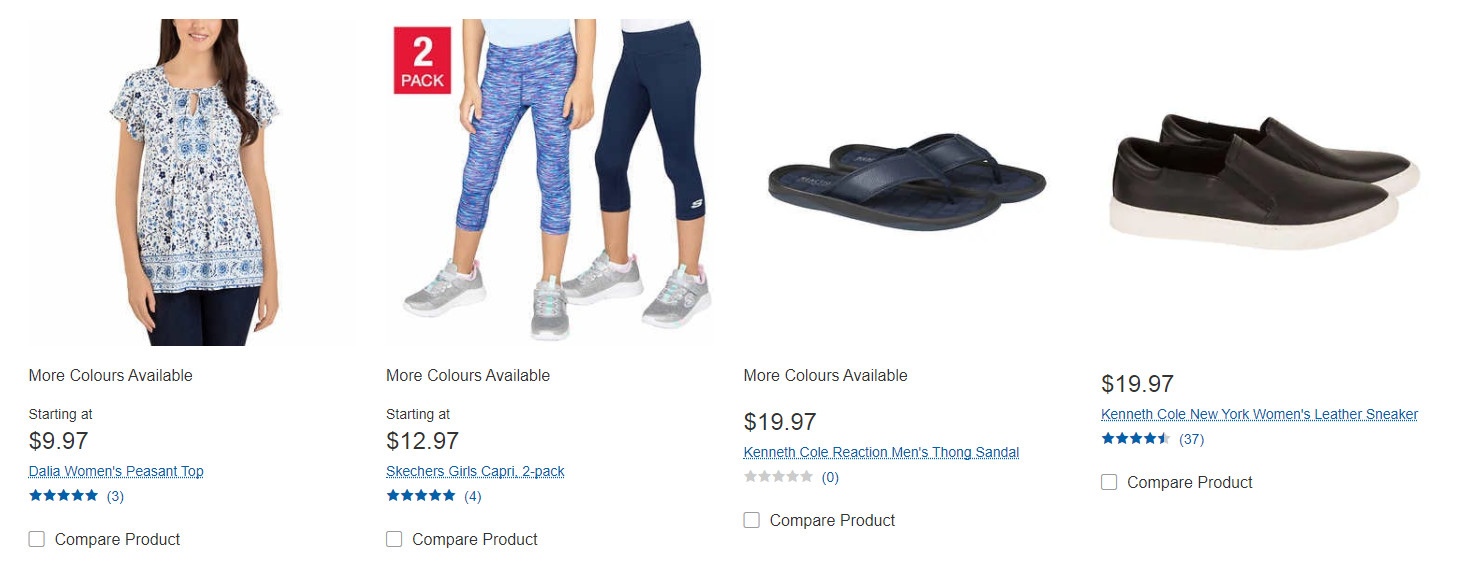This screenshot has height=569, width=1459.
Task: Click the black leather sneaker product image
Action: coord(1265,182)
